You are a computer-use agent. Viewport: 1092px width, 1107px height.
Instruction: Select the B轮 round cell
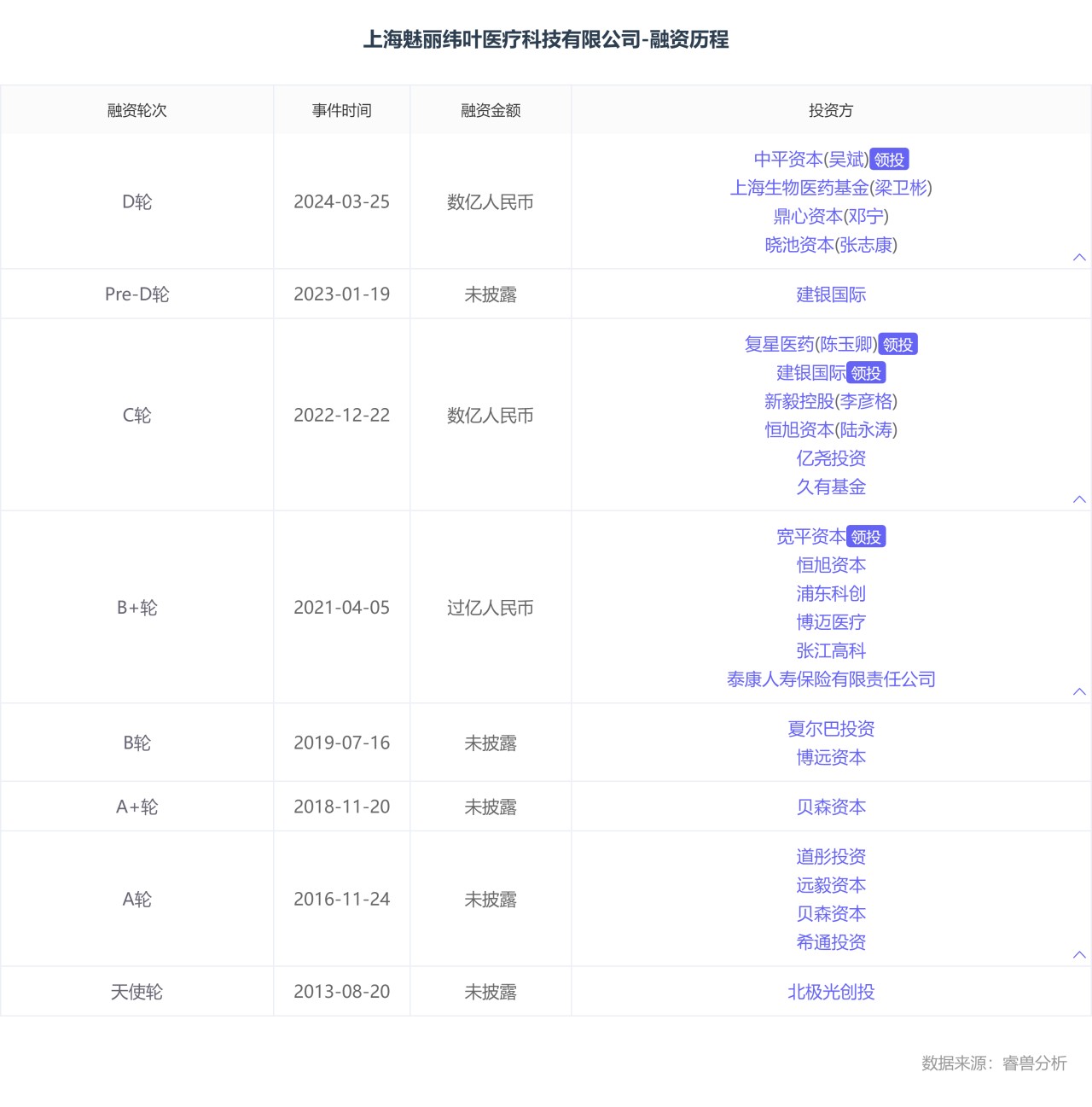[x=136, y=743]
